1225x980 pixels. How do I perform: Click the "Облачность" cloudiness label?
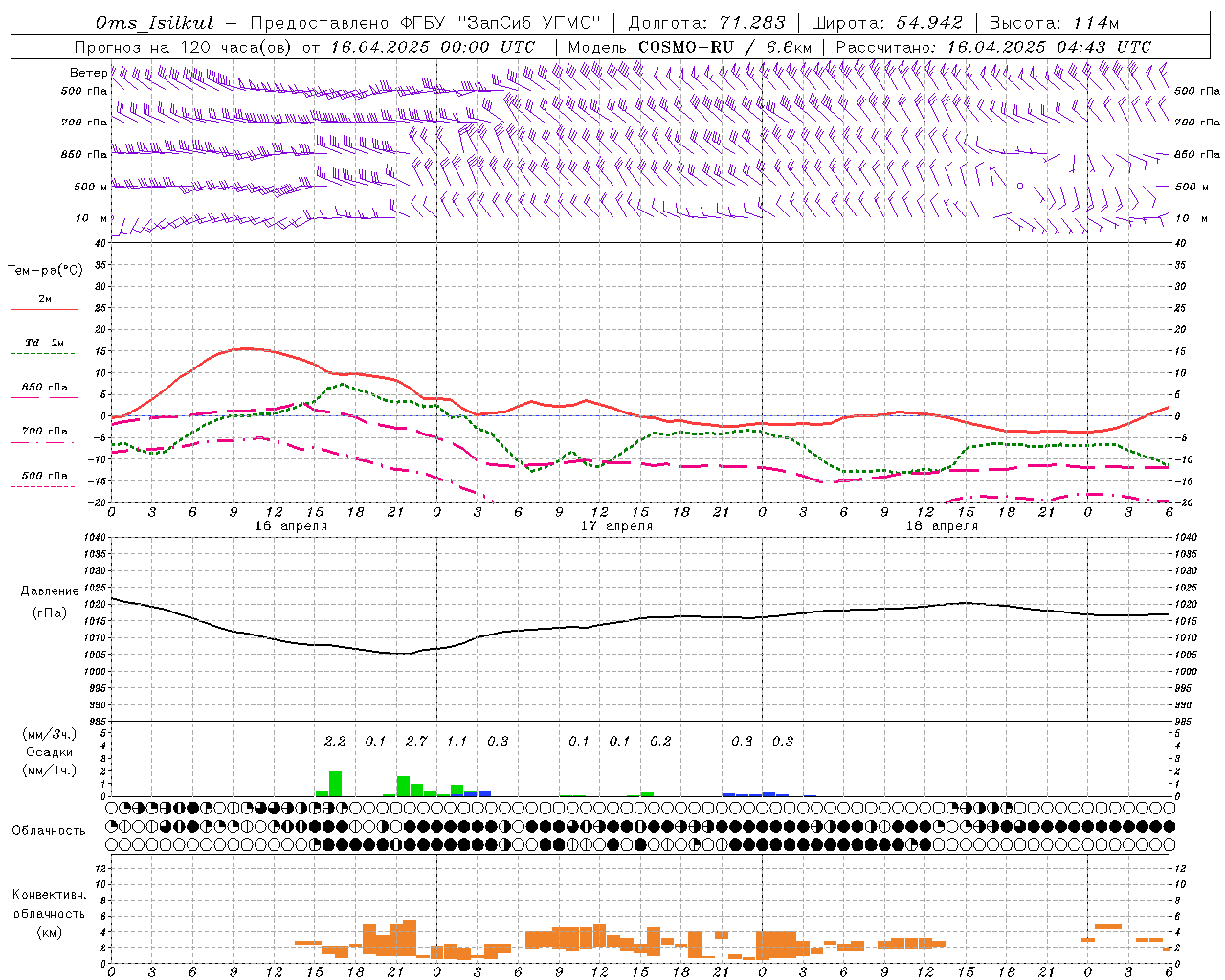pos(49,831)
